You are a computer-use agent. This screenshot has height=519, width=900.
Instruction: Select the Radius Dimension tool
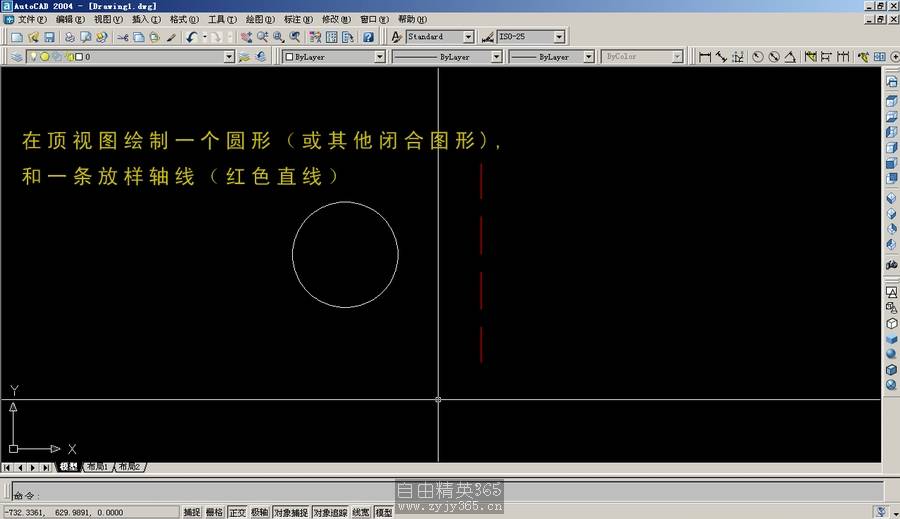tap(757, 57)
